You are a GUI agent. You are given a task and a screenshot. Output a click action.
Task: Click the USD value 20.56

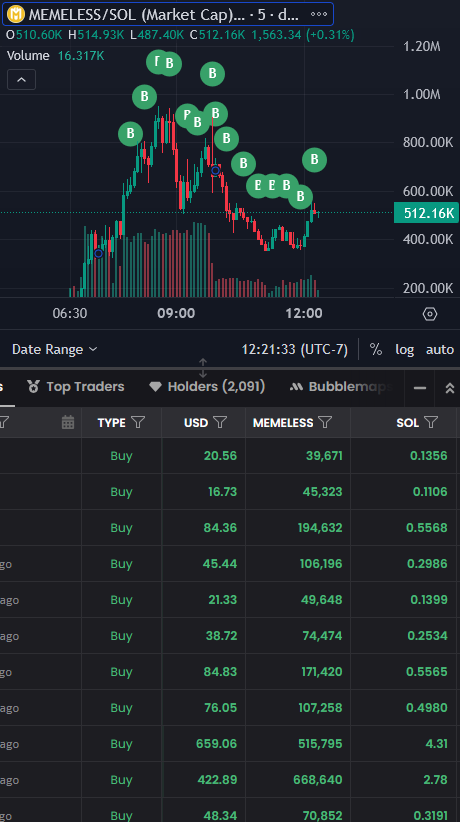(220, 456)
